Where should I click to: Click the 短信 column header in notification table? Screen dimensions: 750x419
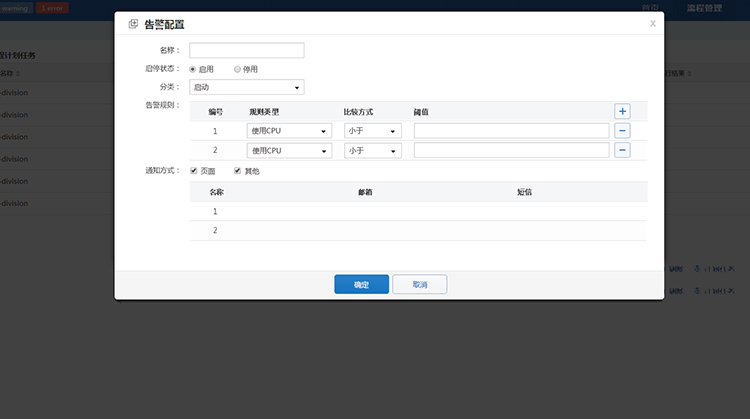(x=524, y=192)
